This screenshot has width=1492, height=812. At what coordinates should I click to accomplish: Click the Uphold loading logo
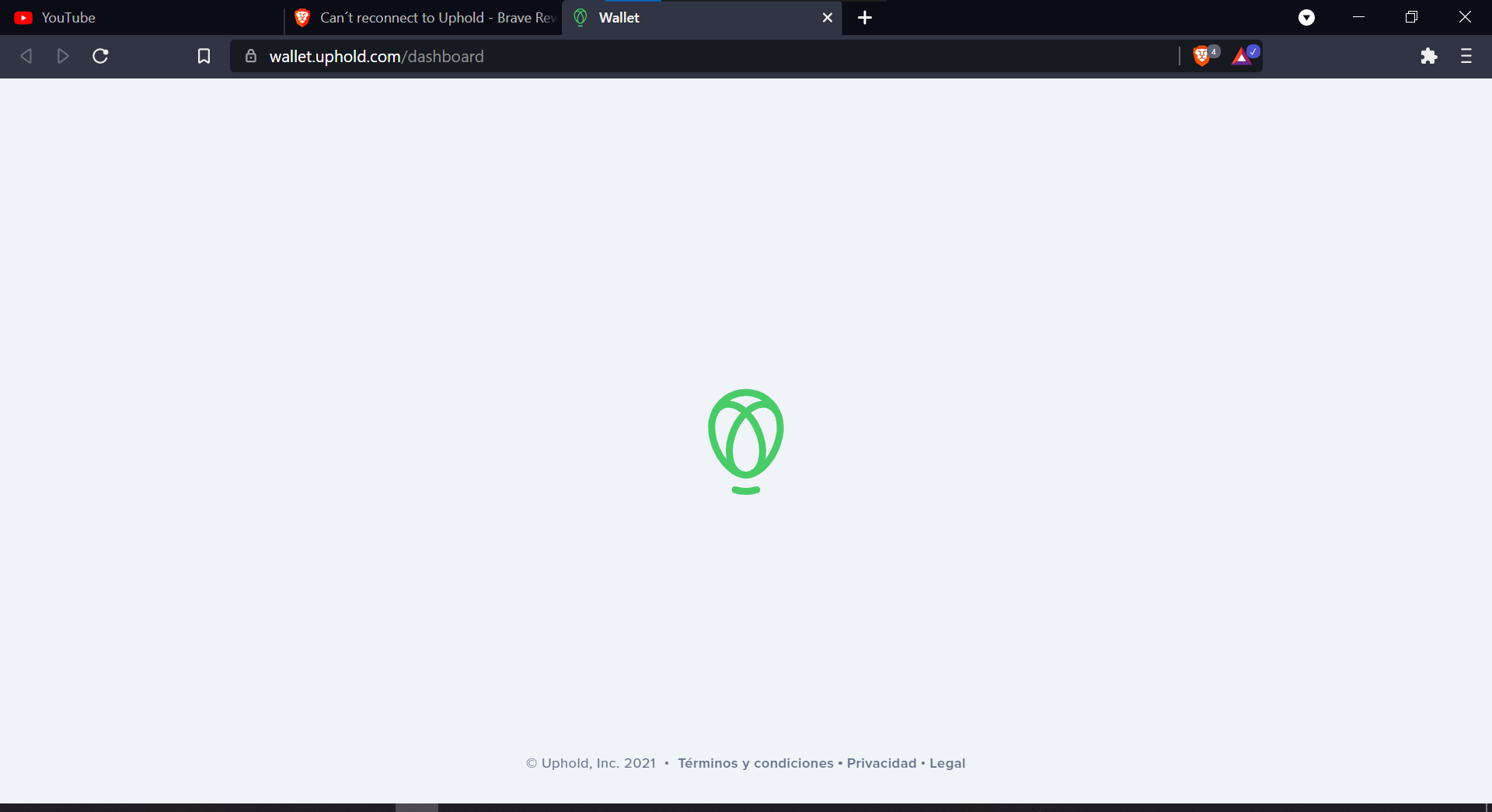pos(746,441)
